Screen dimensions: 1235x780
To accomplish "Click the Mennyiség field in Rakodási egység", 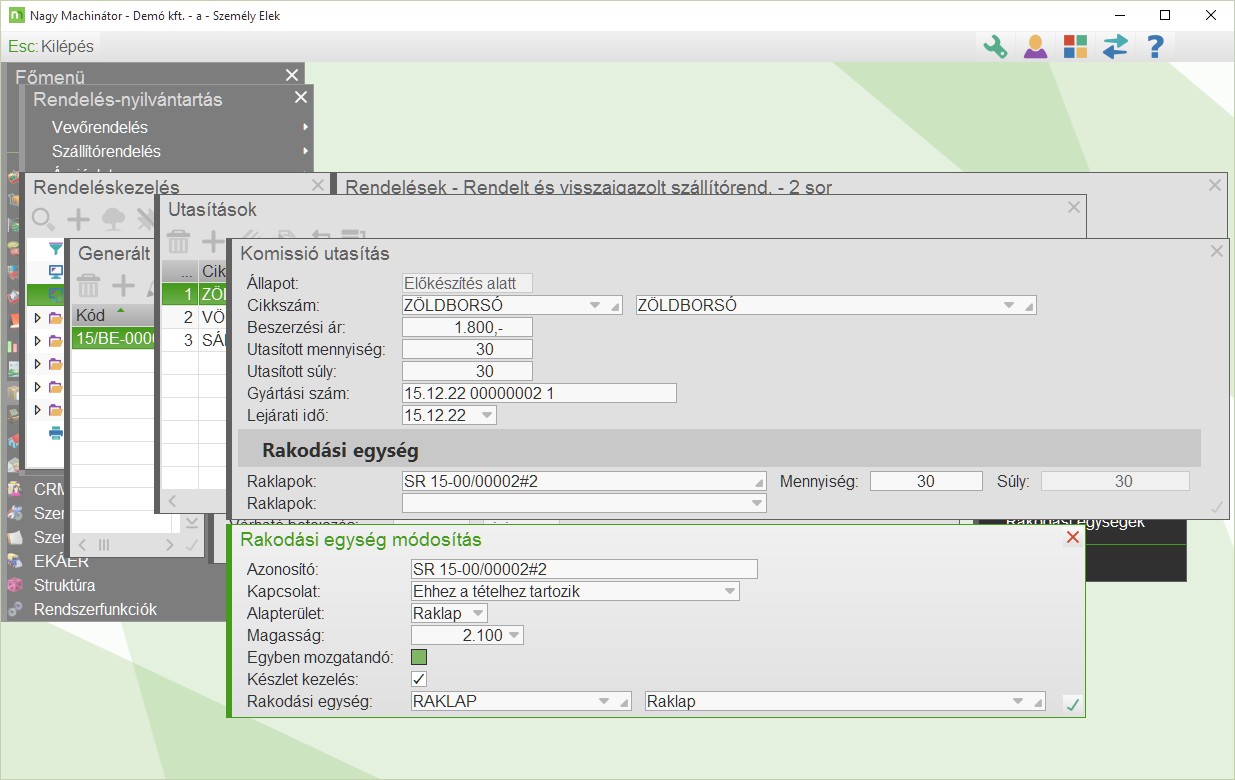I will pyautogui.click(x=926, y=481).
